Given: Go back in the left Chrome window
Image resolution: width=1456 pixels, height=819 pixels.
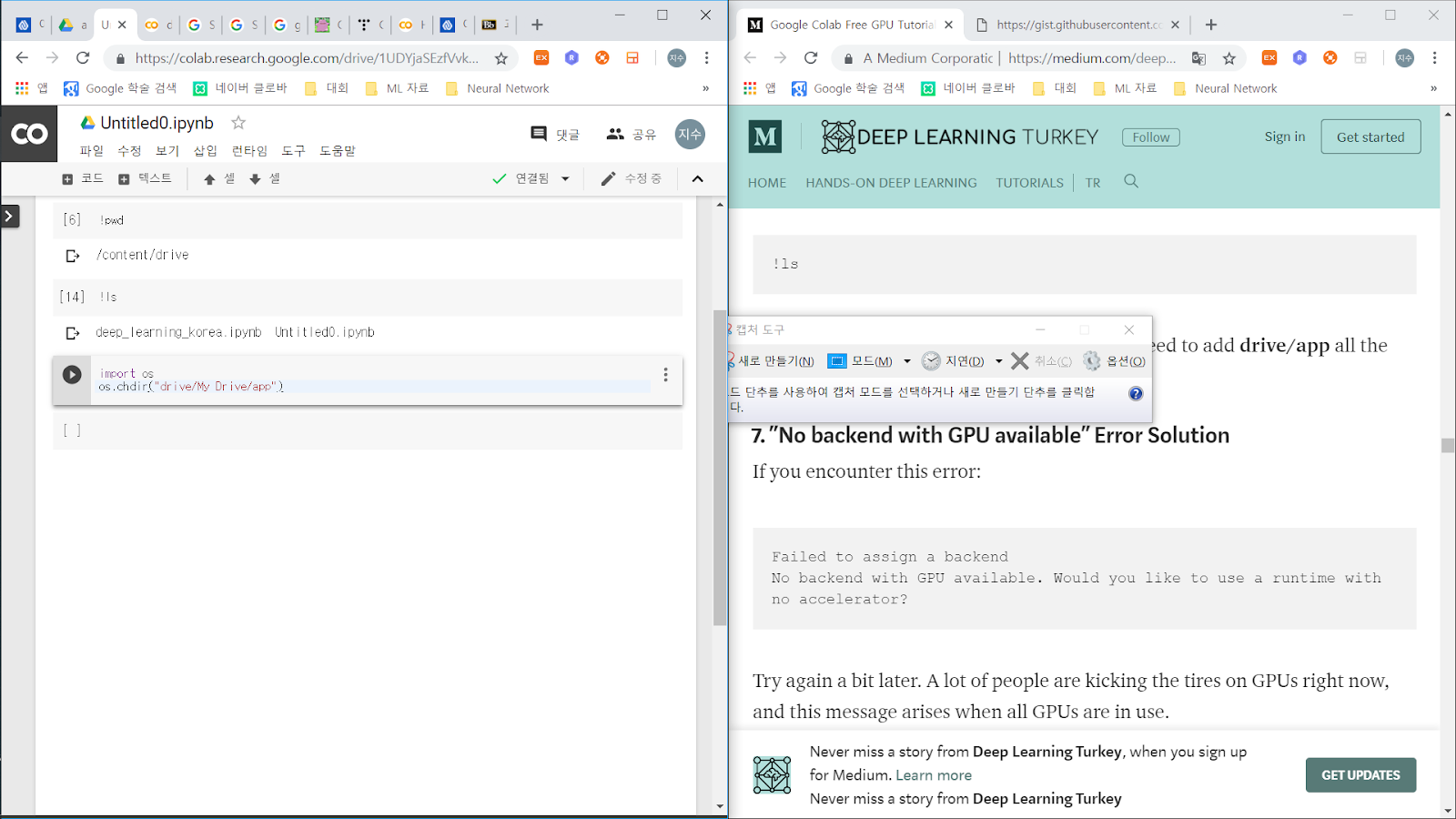Looking at the screenshot, I should [22, 57].
